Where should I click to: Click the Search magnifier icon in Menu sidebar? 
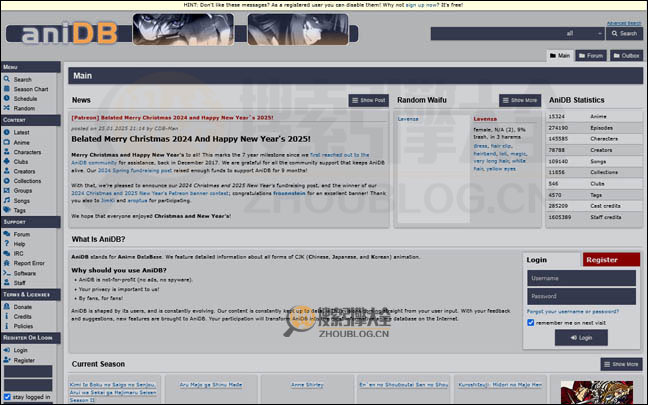(x=7, y=79)
